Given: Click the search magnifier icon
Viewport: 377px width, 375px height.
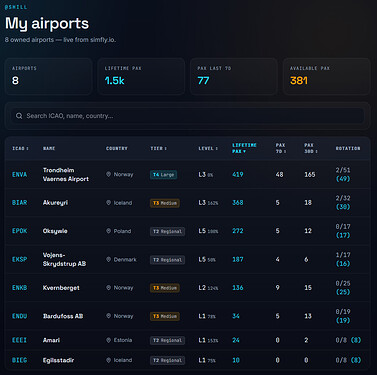Looking at the screenshot, I should tap(19, 116).
